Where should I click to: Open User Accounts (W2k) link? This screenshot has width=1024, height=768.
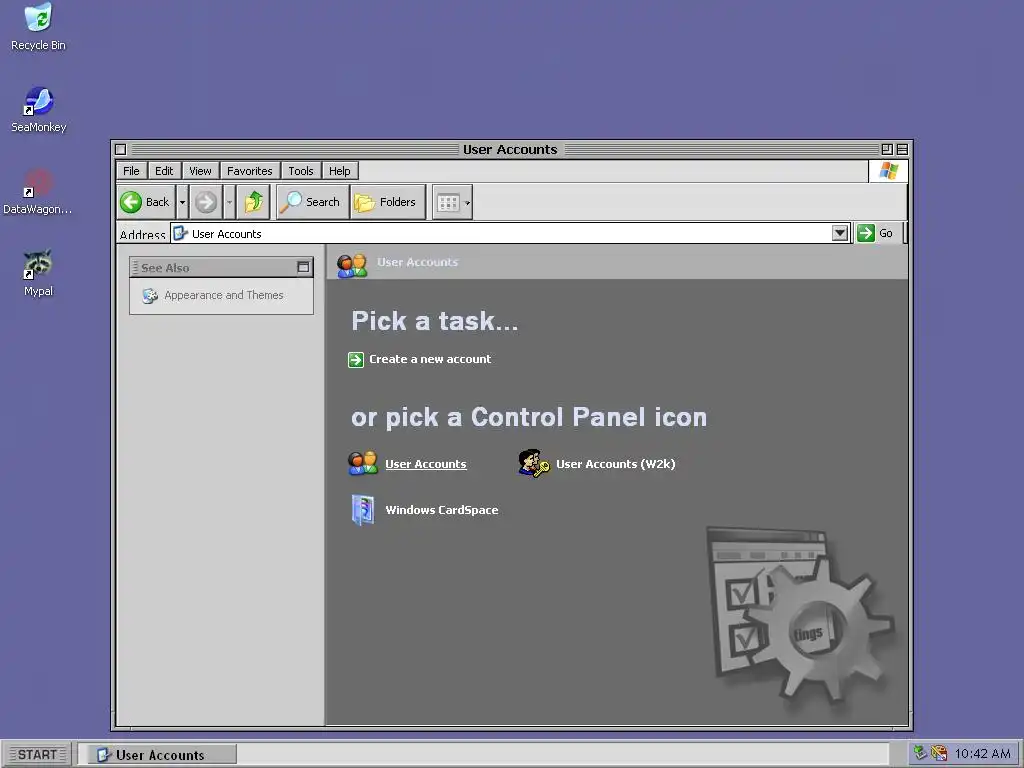click(x=615, y=464)
